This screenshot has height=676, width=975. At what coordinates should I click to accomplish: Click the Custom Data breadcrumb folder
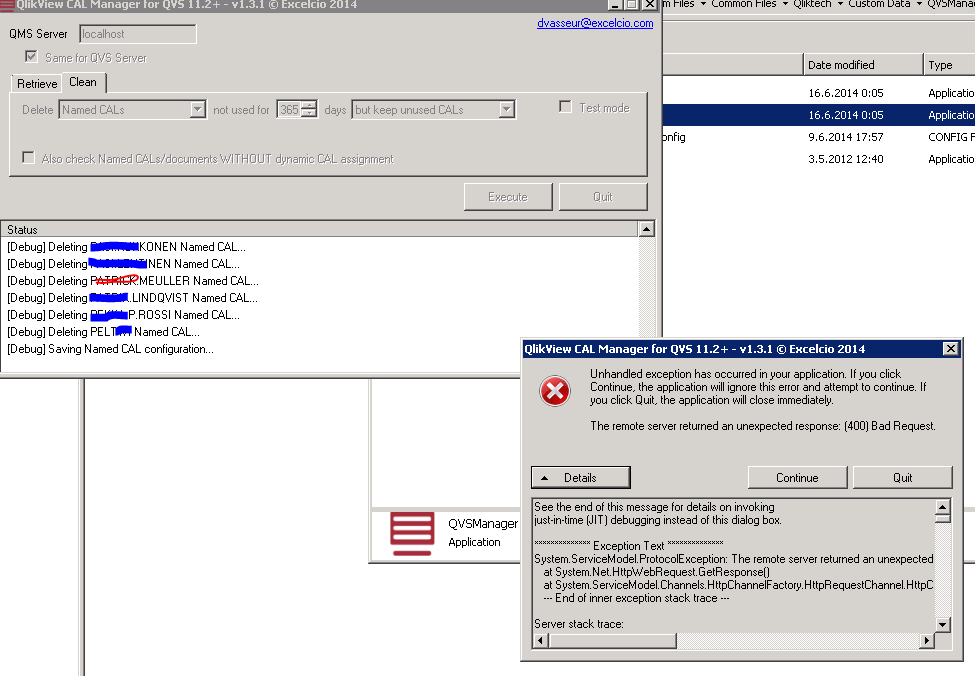point(879,4)
